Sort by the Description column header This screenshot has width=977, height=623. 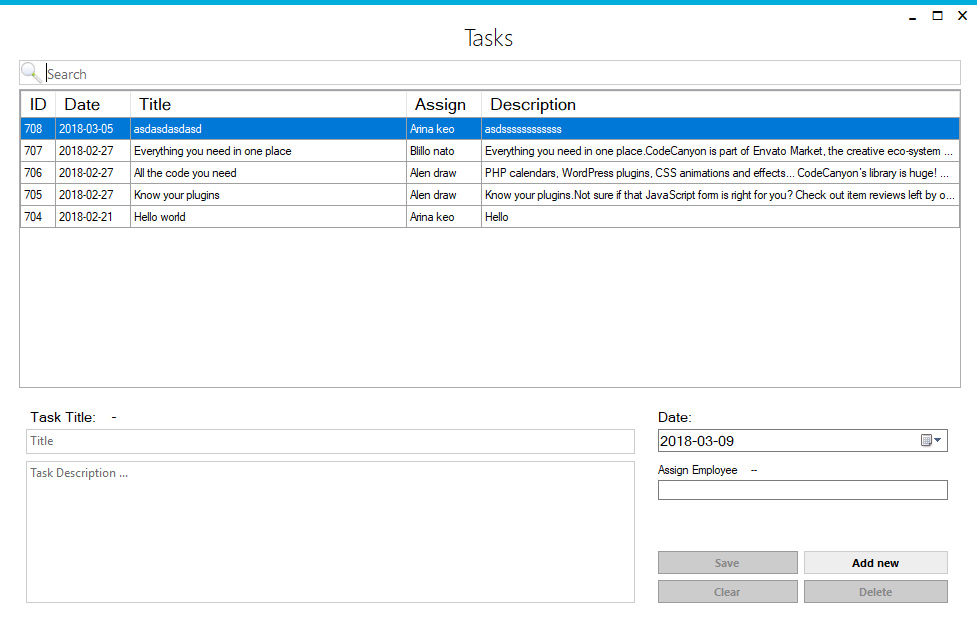[720, 105]
